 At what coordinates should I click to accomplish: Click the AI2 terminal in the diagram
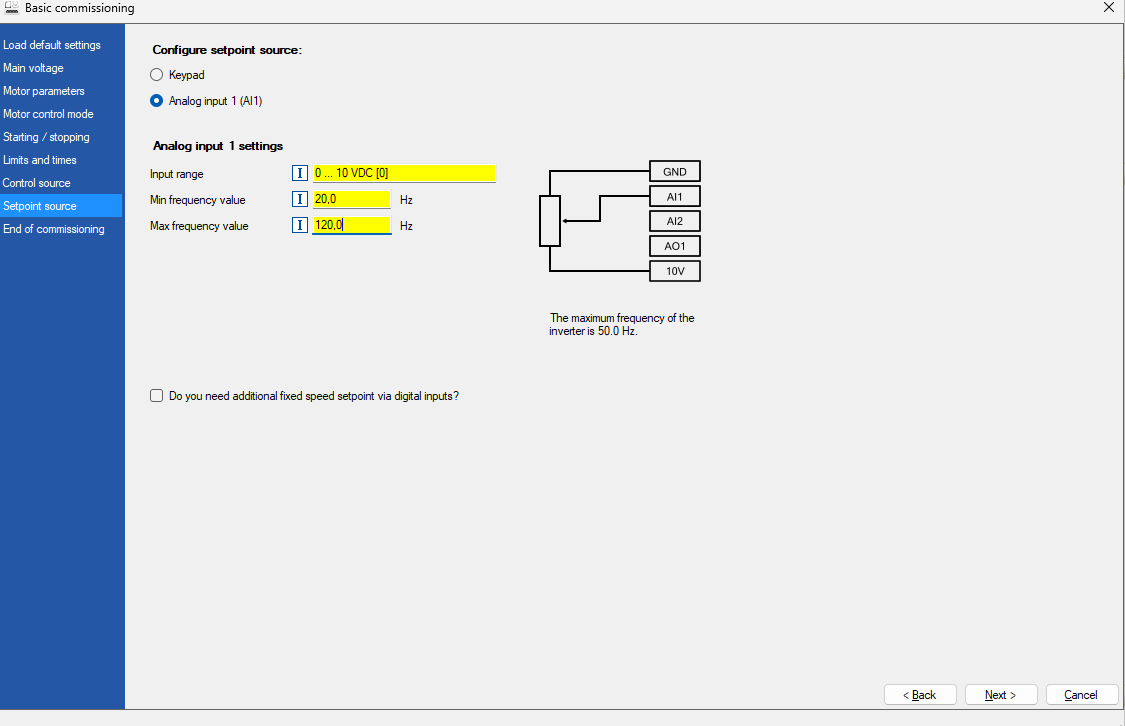(x=674, y=221)
